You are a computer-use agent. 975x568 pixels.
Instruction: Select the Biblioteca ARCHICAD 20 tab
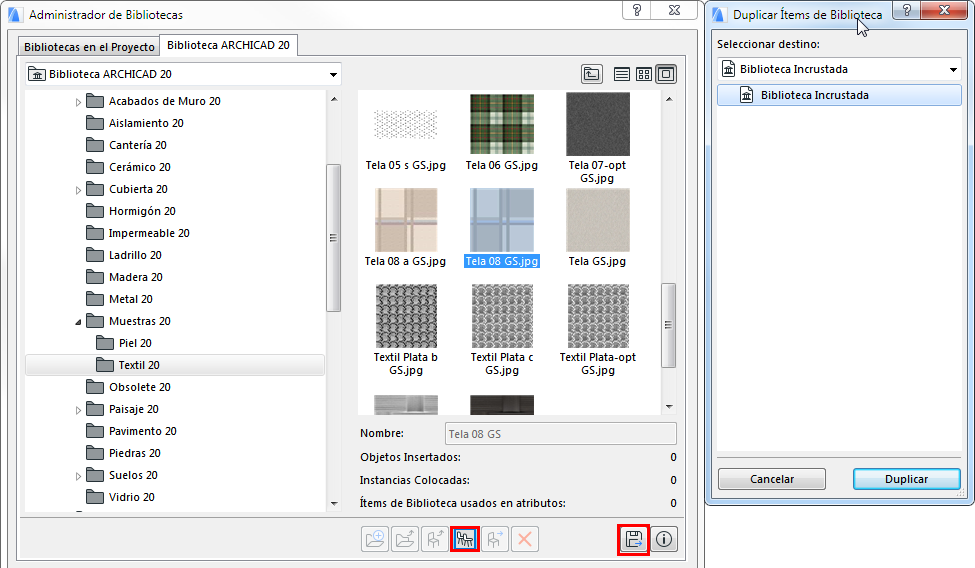(x=228, y=45)
